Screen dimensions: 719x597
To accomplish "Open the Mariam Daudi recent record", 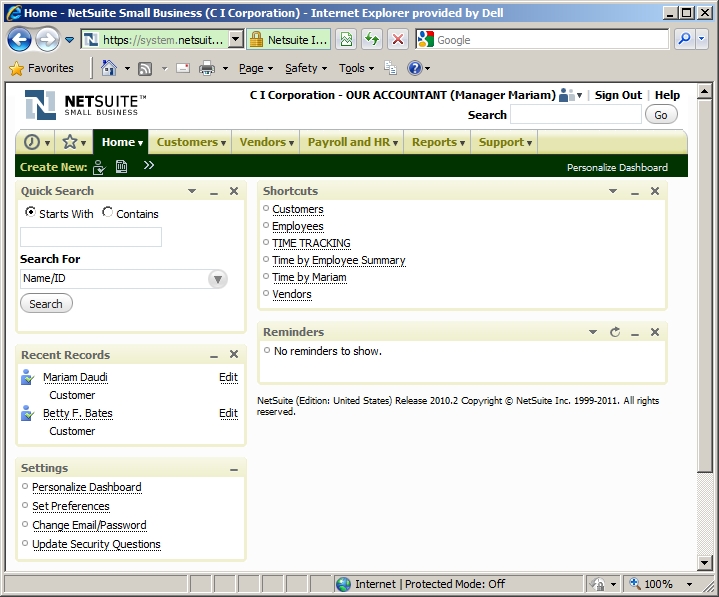I will (75, 377).
